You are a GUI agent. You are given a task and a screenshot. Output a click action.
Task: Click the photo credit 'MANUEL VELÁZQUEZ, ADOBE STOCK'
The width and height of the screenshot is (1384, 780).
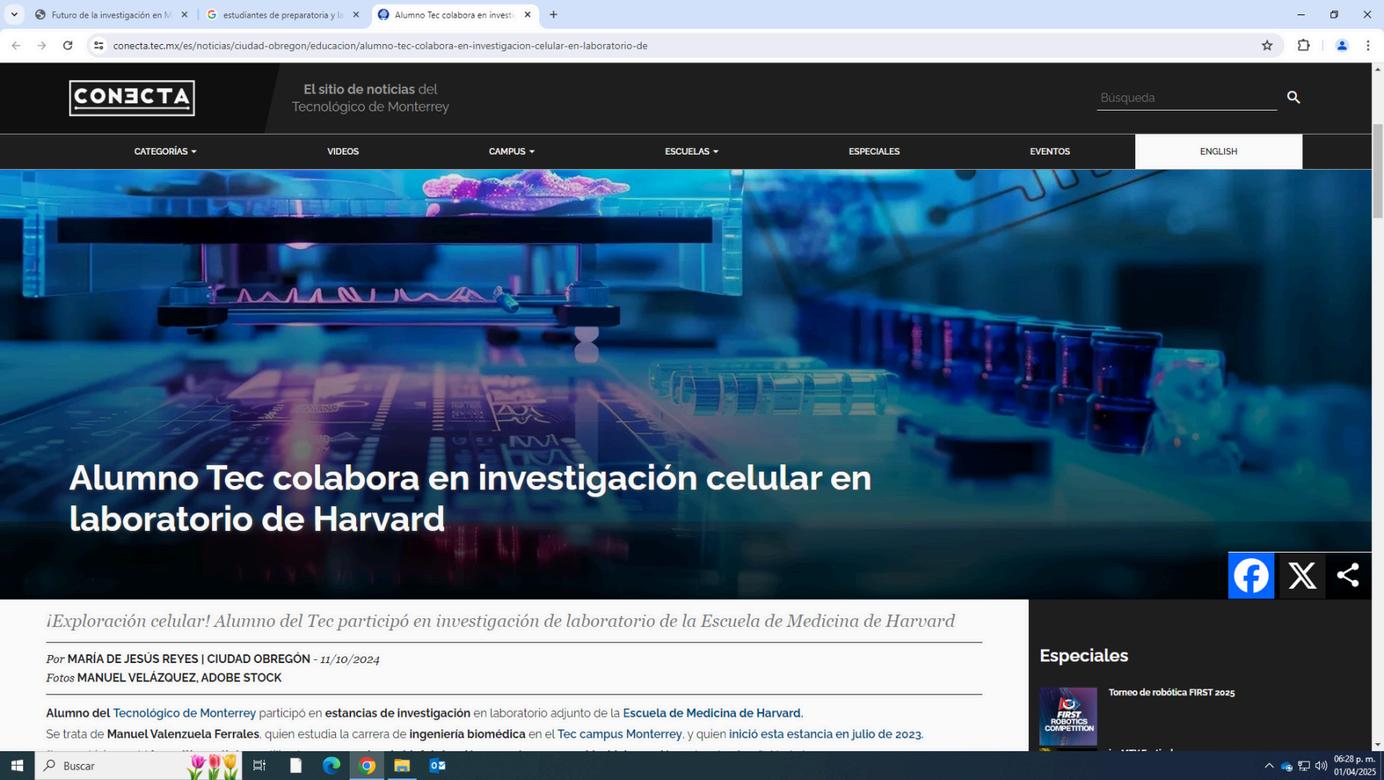click(179, 678)
